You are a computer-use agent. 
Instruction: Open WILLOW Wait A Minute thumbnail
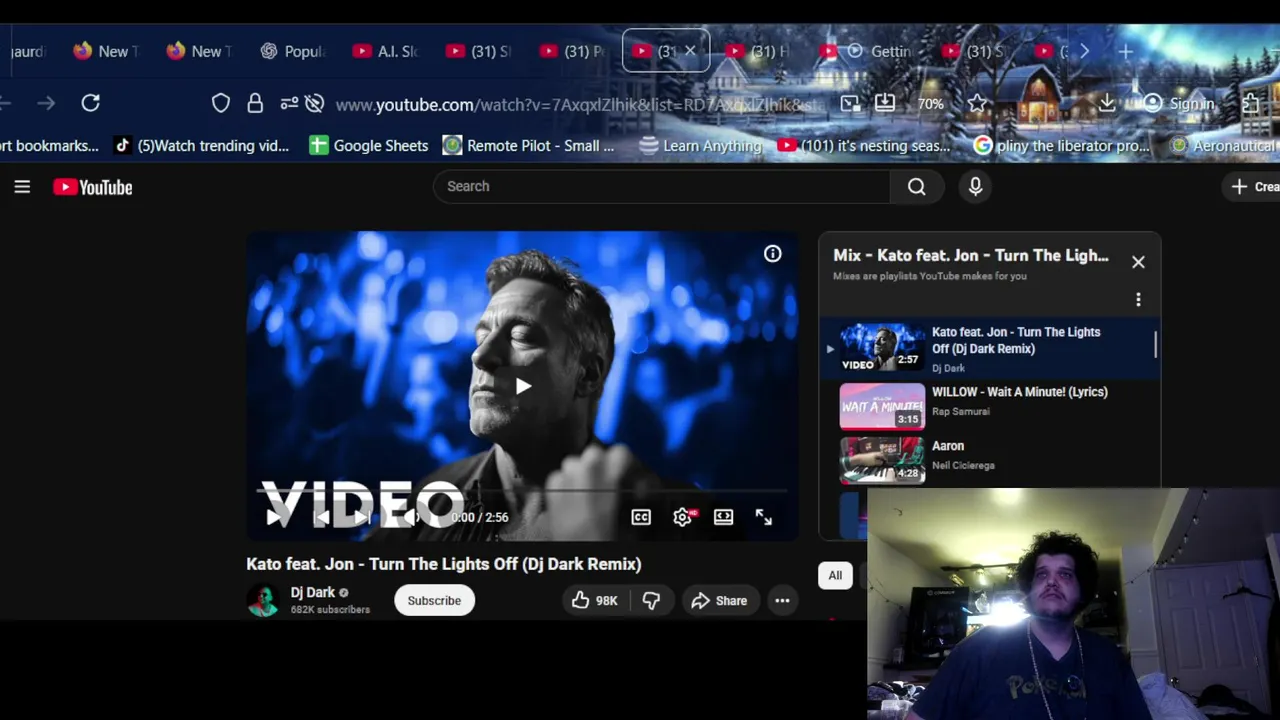click(x=882, y=406)
